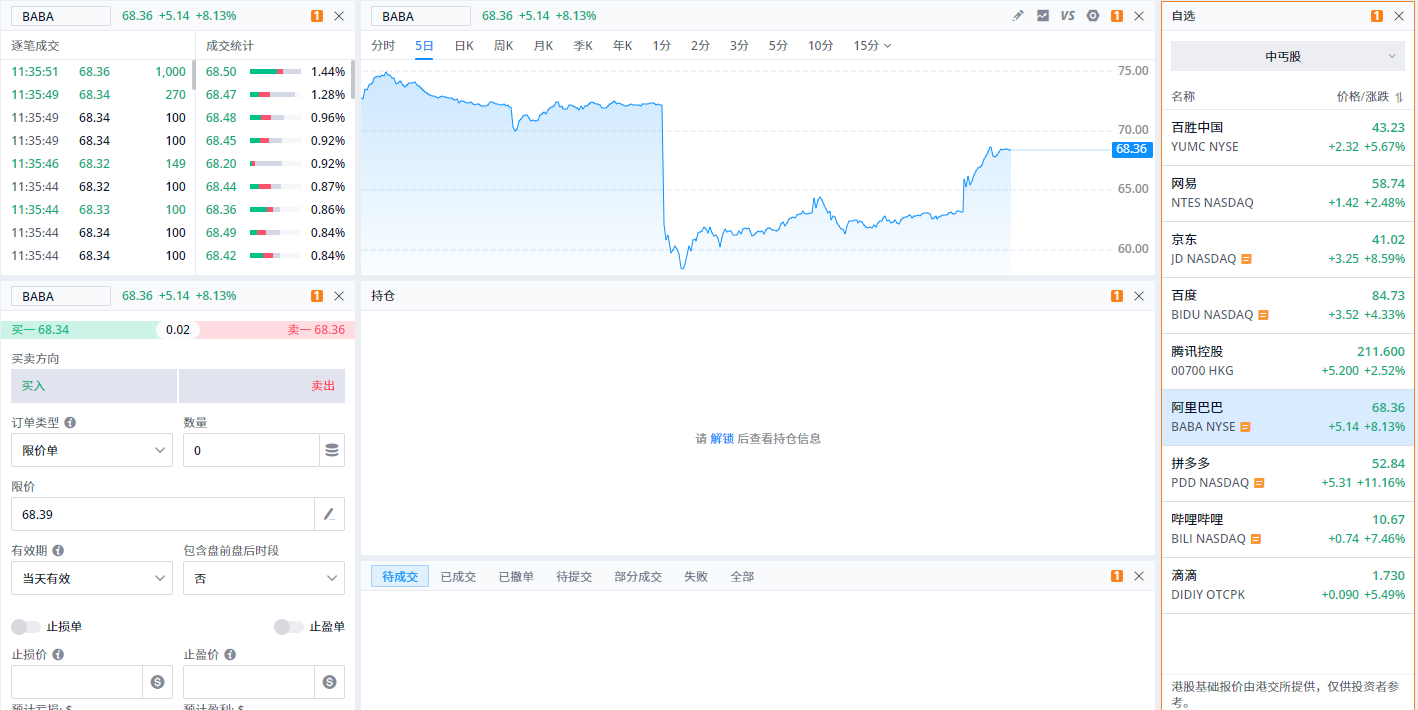Expand the 中丐股 watchlist group dropdown
Viewport: 1418px width, 710px height.
point(1288,56)
